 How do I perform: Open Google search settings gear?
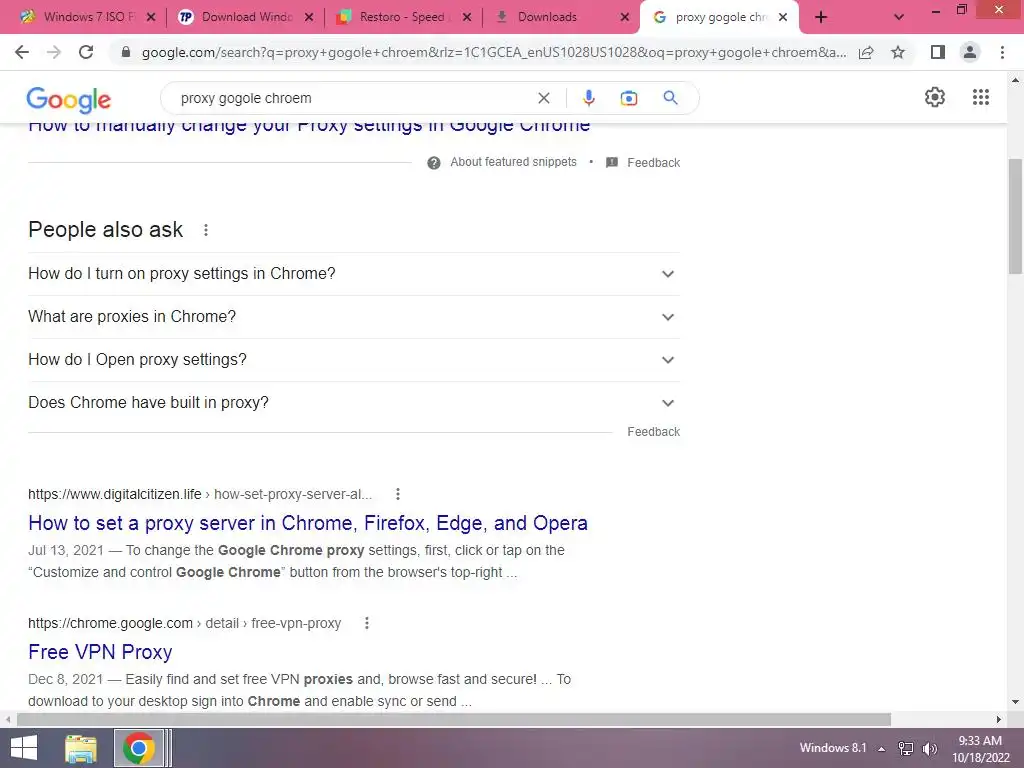[x=935, y=97]
